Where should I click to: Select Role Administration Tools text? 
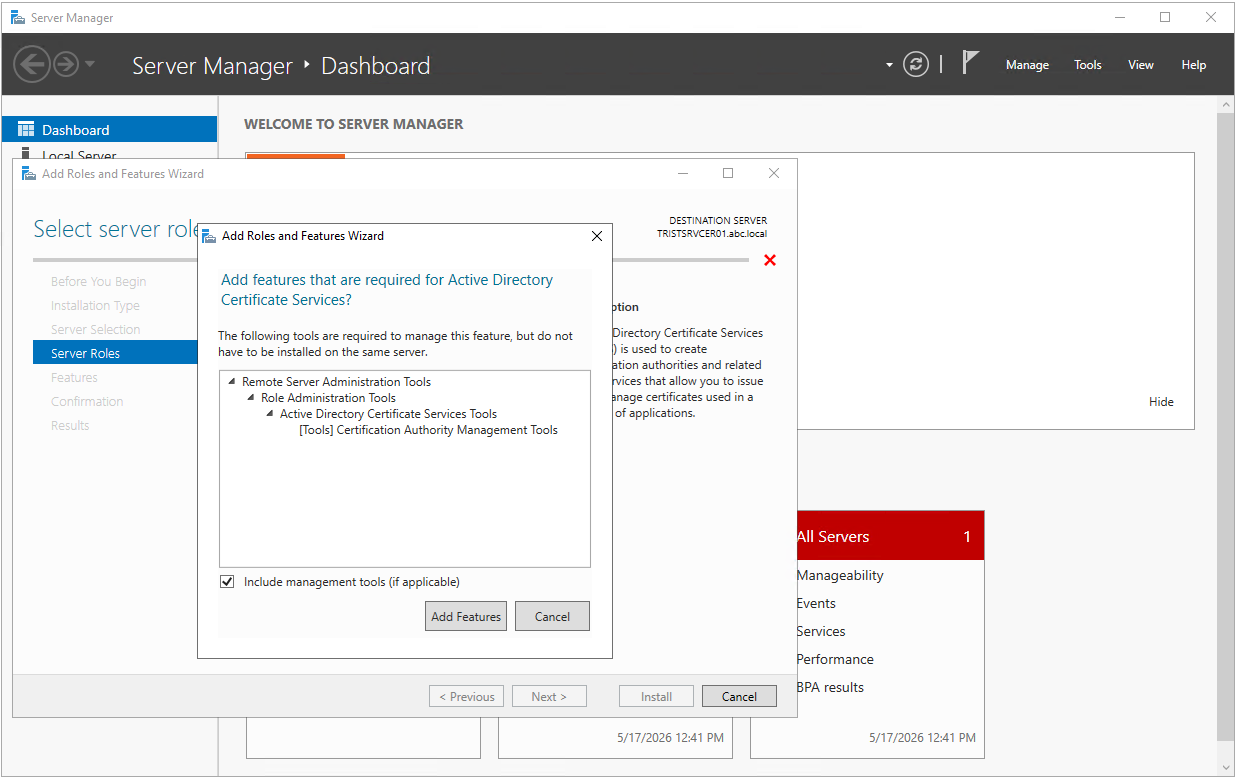coord(329,398)
